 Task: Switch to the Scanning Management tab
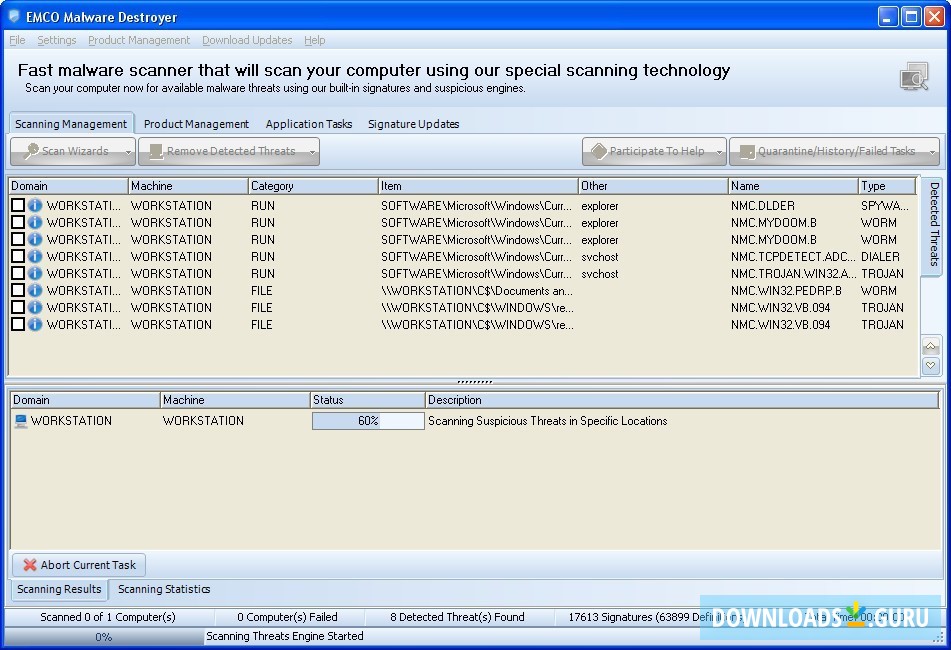pos(71,124)
